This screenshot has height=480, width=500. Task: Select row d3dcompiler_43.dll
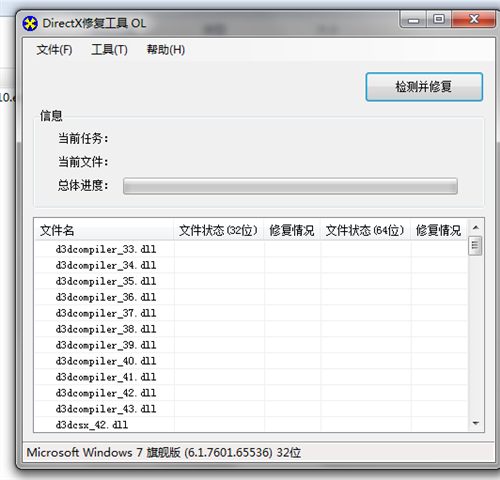251,409
